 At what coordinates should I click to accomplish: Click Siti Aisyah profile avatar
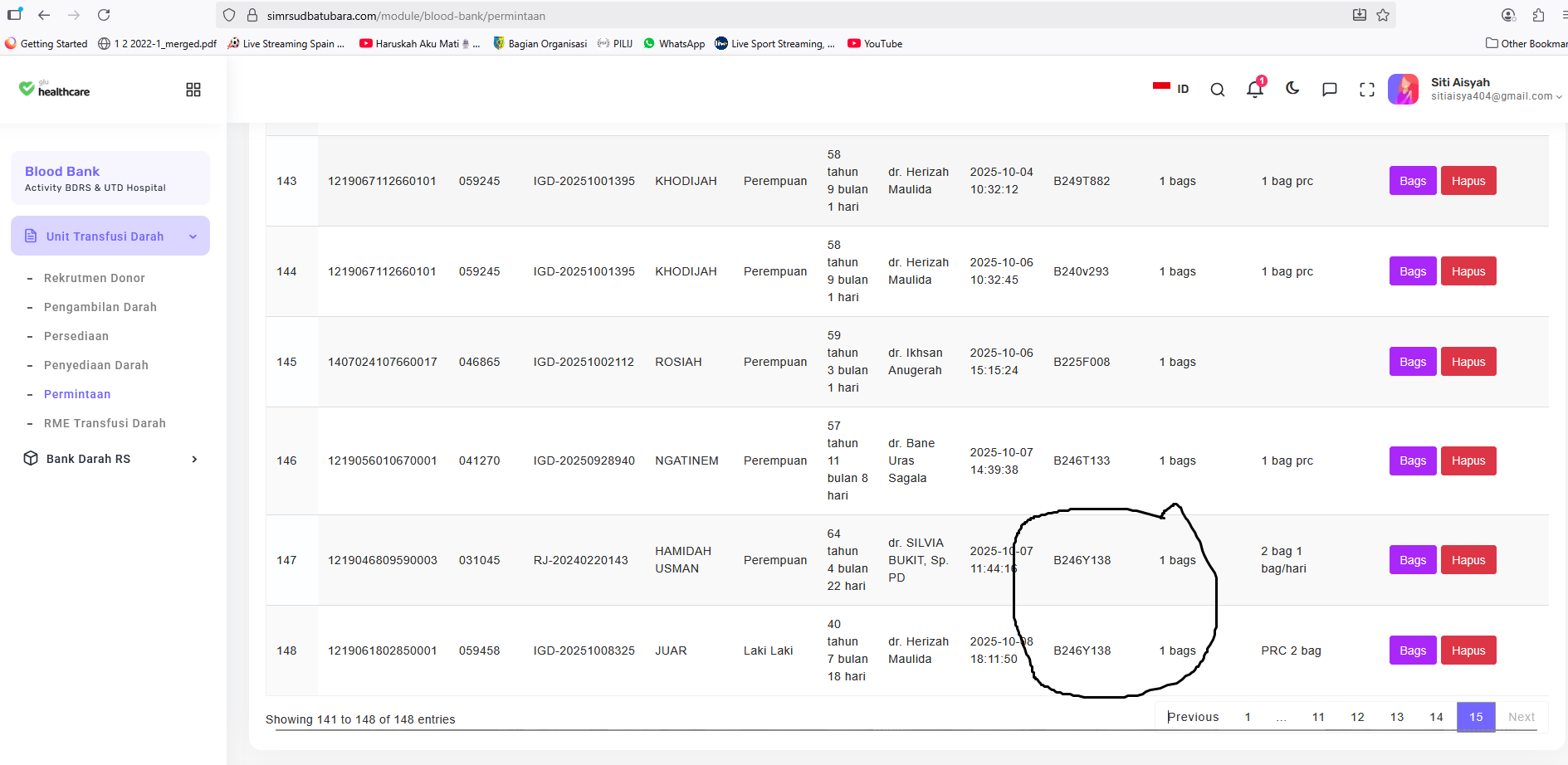(1404, 89)
